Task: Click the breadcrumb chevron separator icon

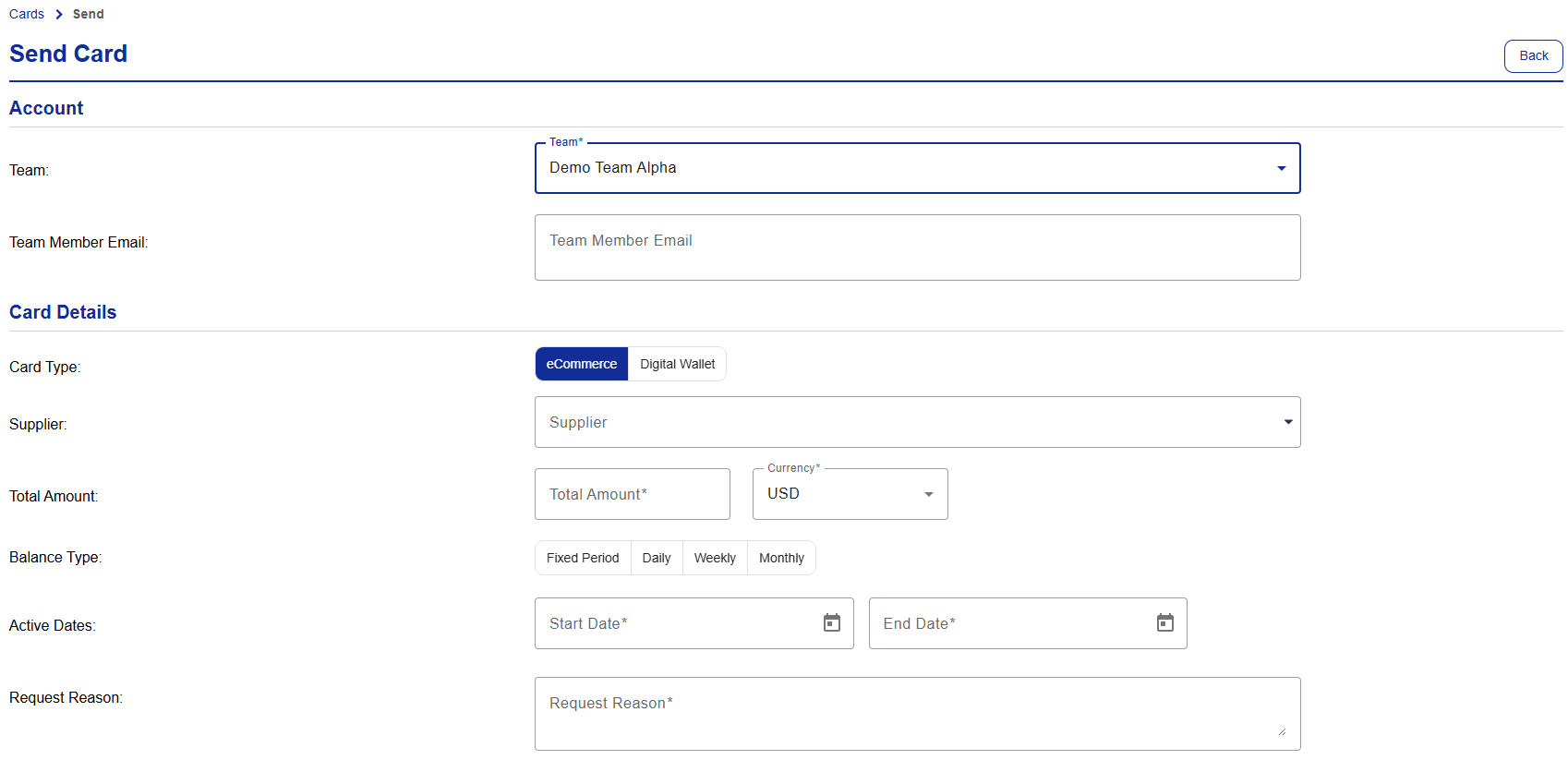Action: (59, 15)
